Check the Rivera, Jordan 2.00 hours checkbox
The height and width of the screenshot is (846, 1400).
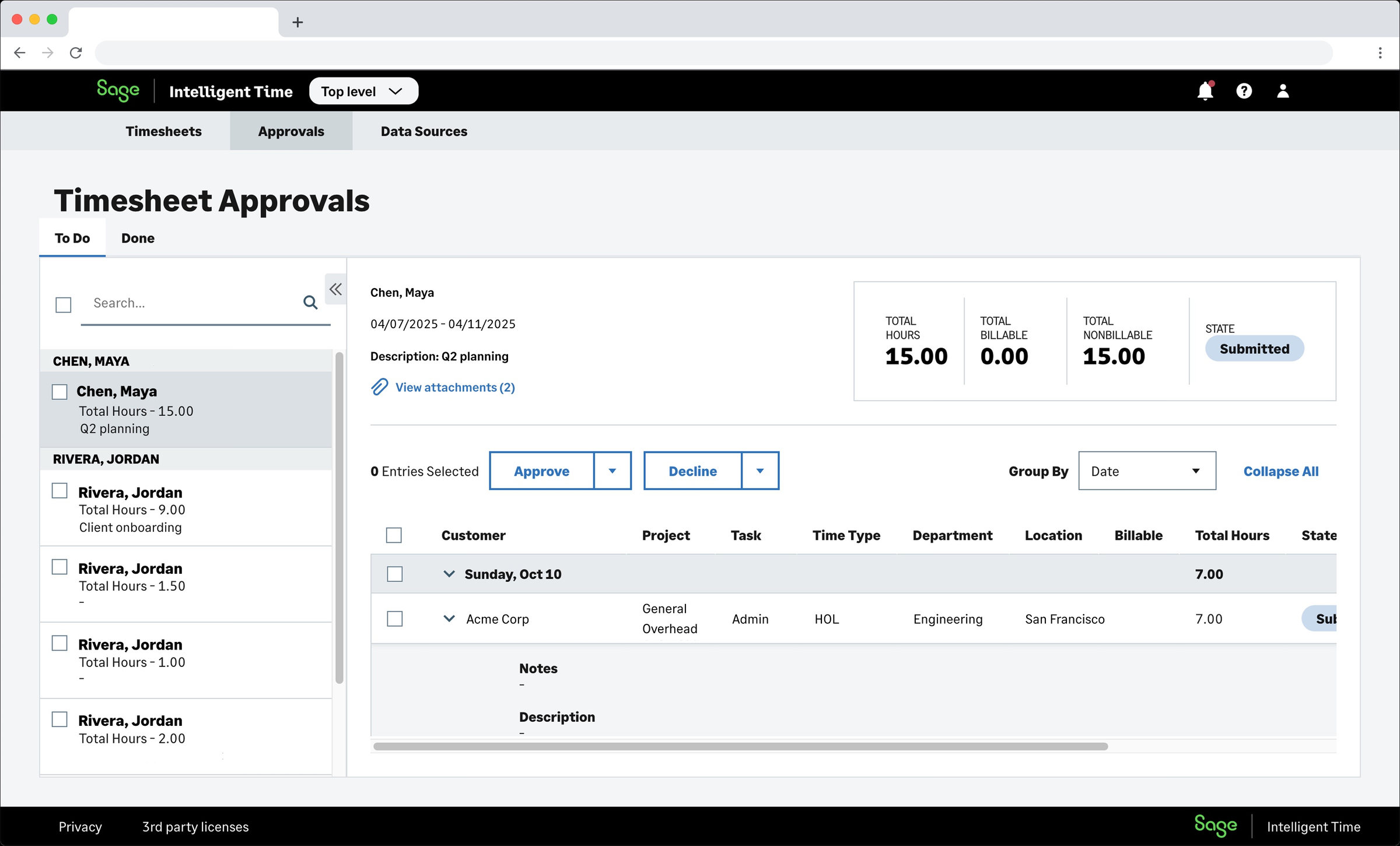click(60, 719)
